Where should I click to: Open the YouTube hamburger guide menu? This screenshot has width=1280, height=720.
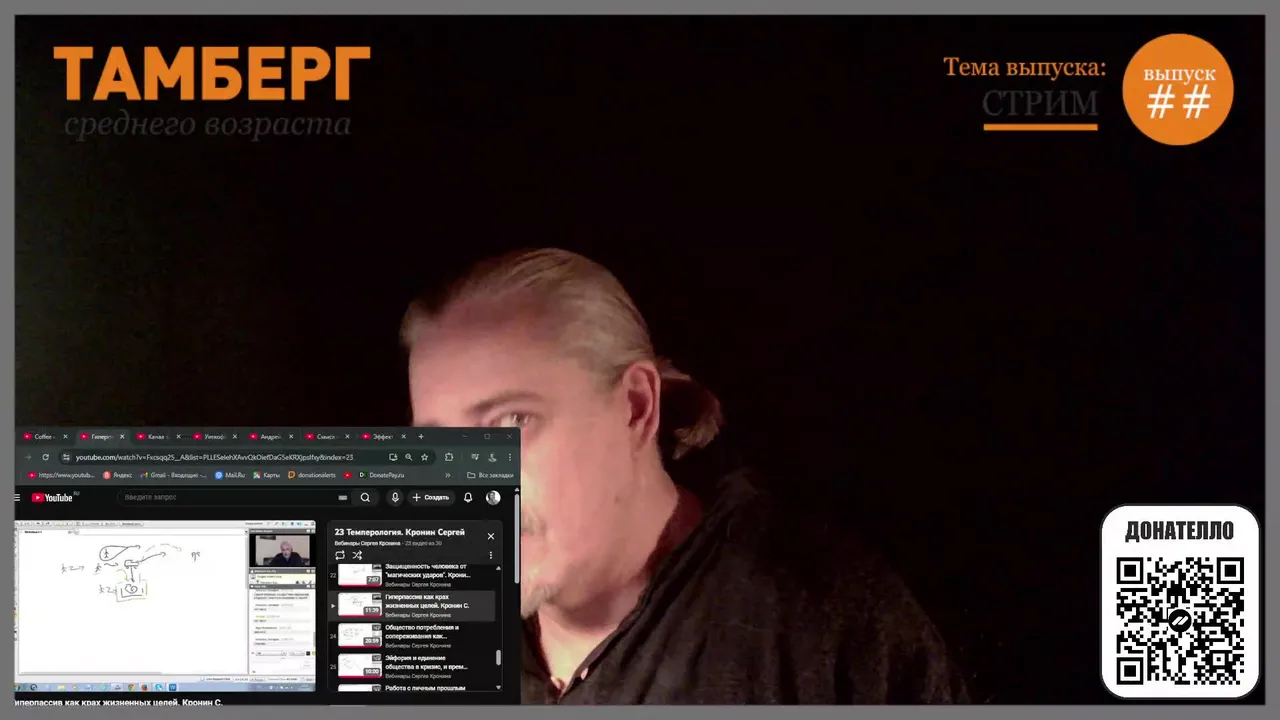point(17,497)
